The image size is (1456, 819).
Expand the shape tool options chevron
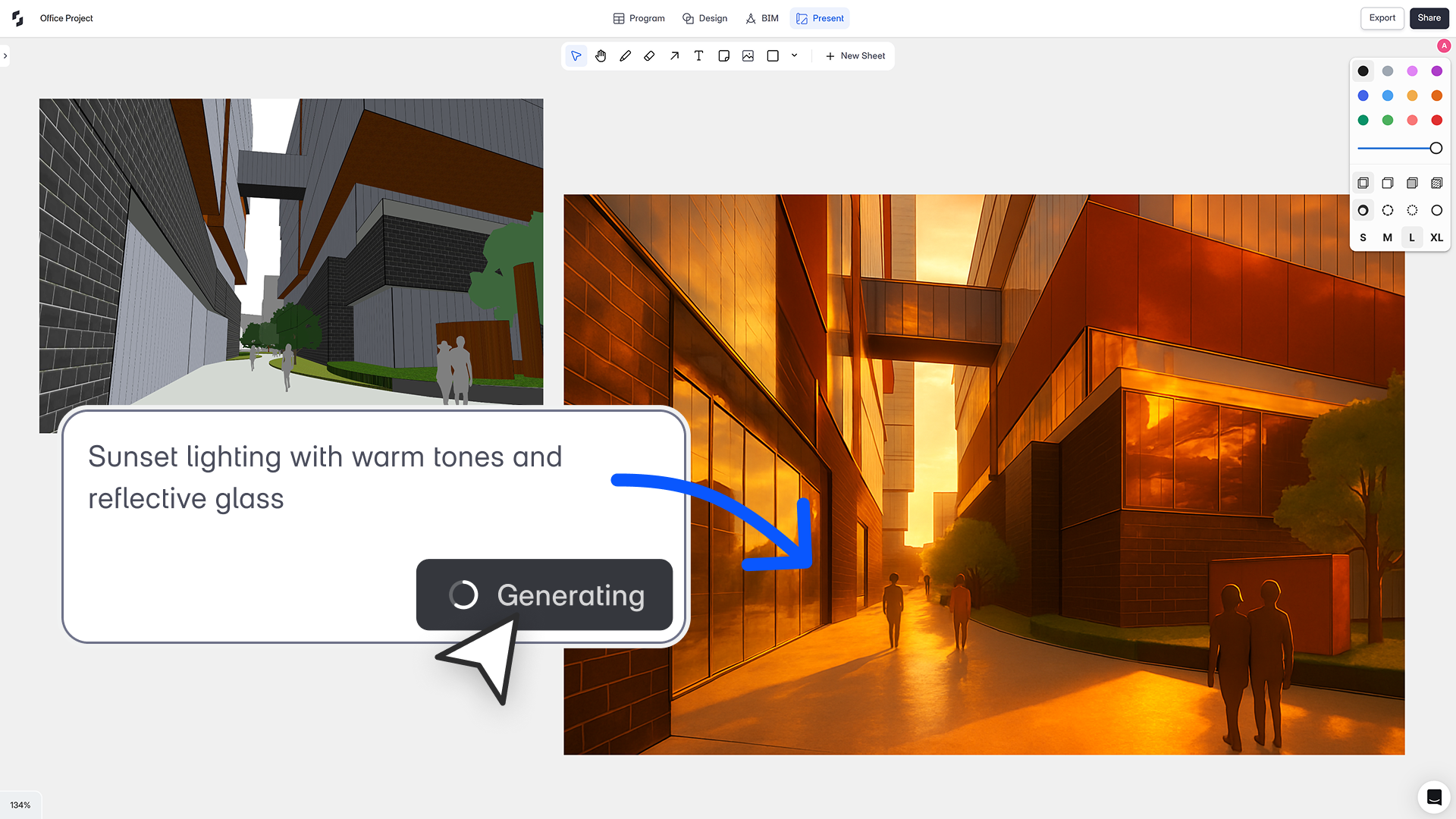pos(794,56)
